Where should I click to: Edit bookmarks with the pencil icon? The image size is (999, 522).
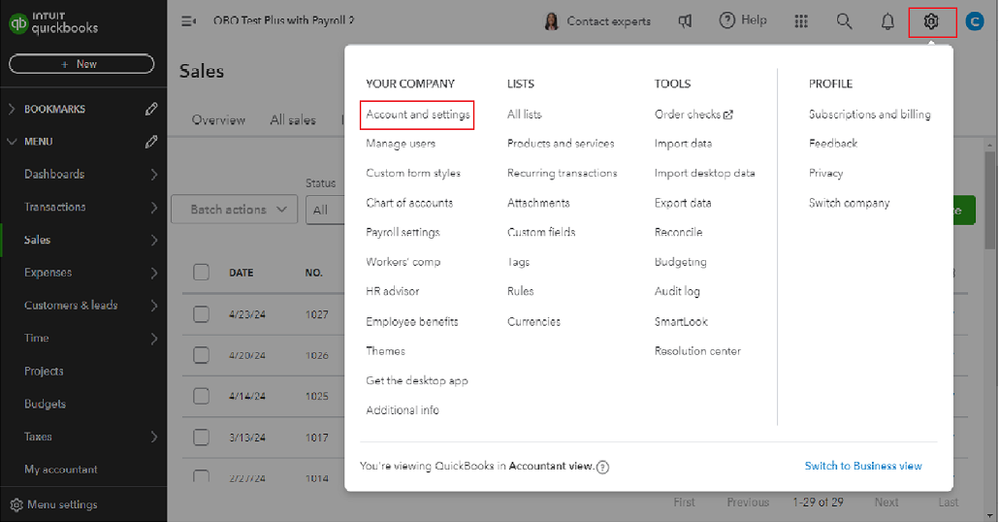pos(151,109)
